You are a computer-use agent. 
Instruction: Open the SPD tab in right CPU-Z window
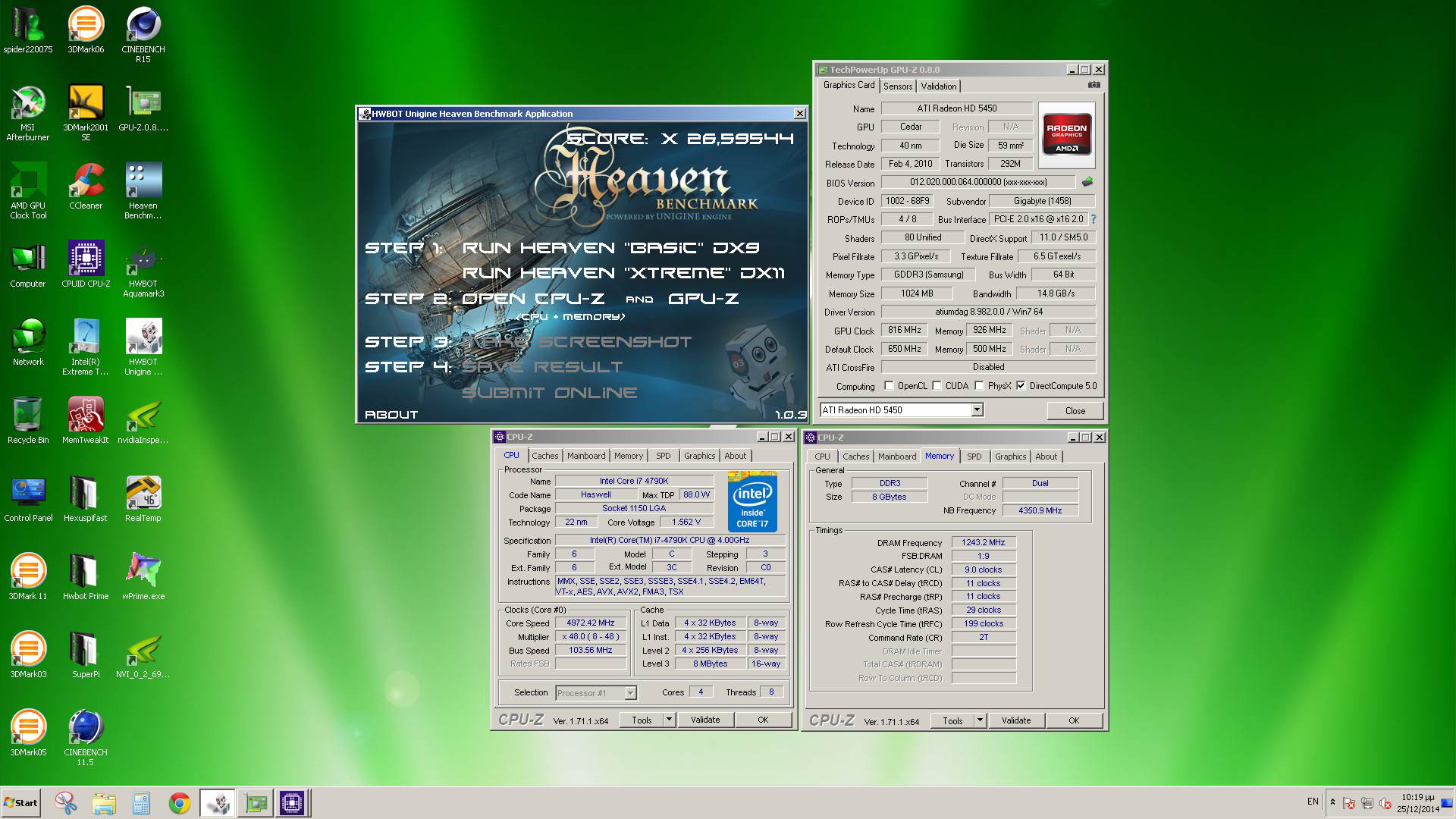coord(974,457)
